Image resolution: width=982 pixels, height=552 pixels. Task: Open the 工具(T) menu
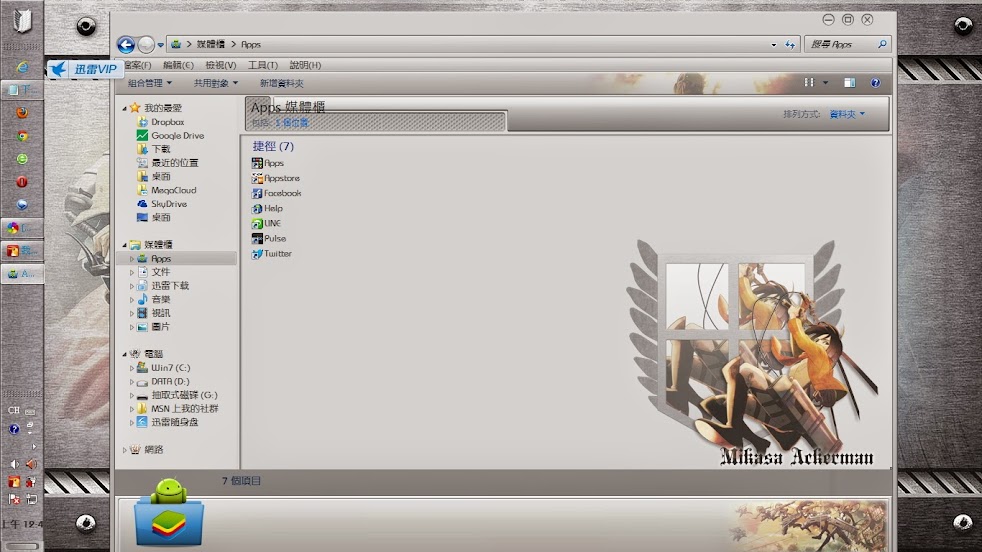262,65
